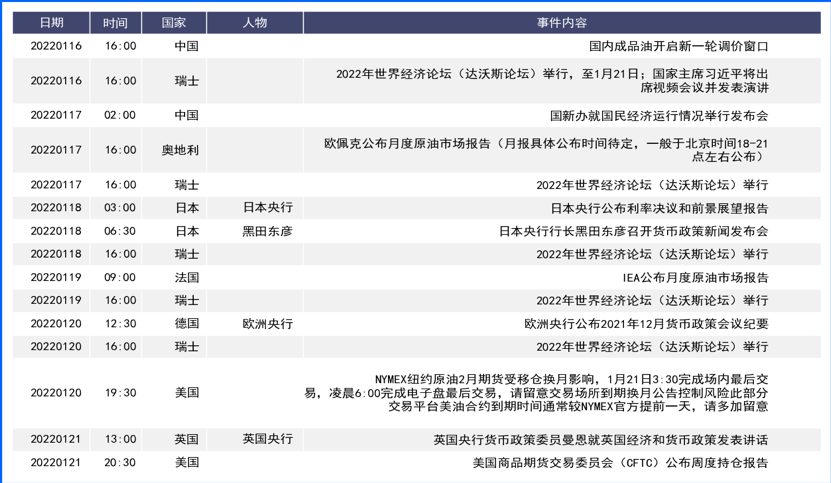Screen dimensions: 831x483
Task: Select the time cell 19:30
Action: coord(120,393)
